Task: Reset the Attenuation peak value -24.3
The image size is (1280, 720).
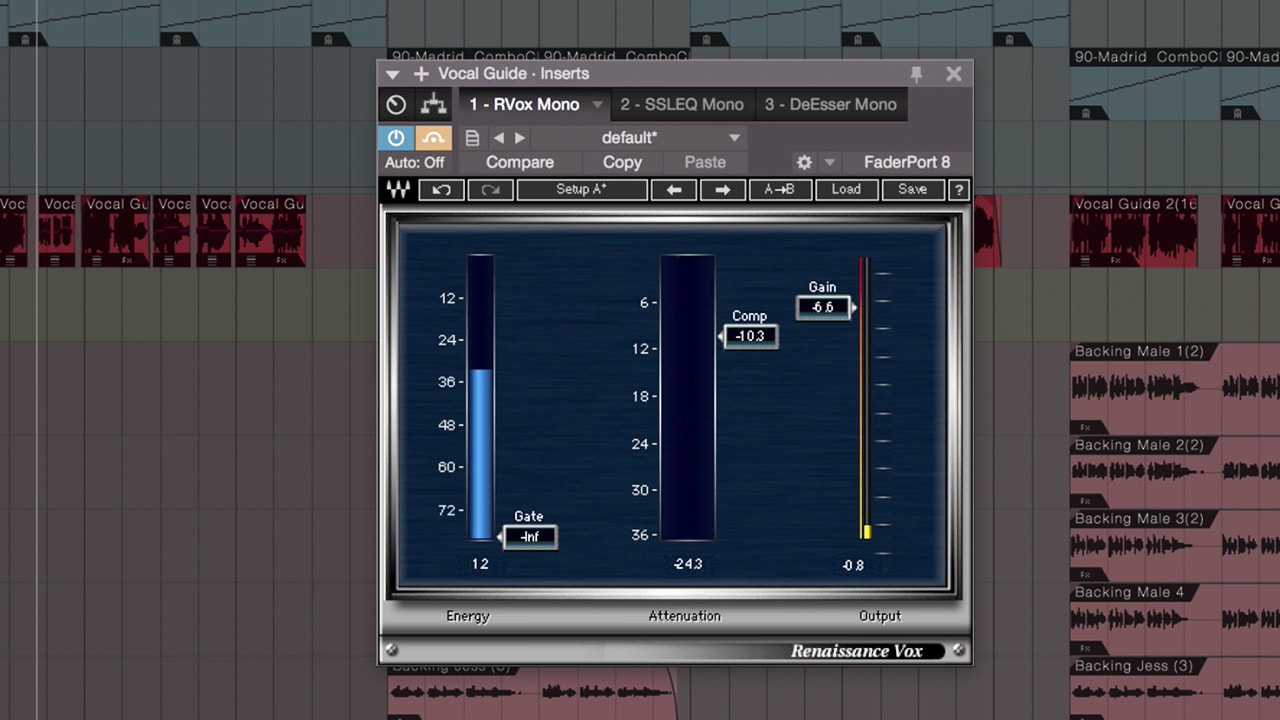Action: (688, 564)
